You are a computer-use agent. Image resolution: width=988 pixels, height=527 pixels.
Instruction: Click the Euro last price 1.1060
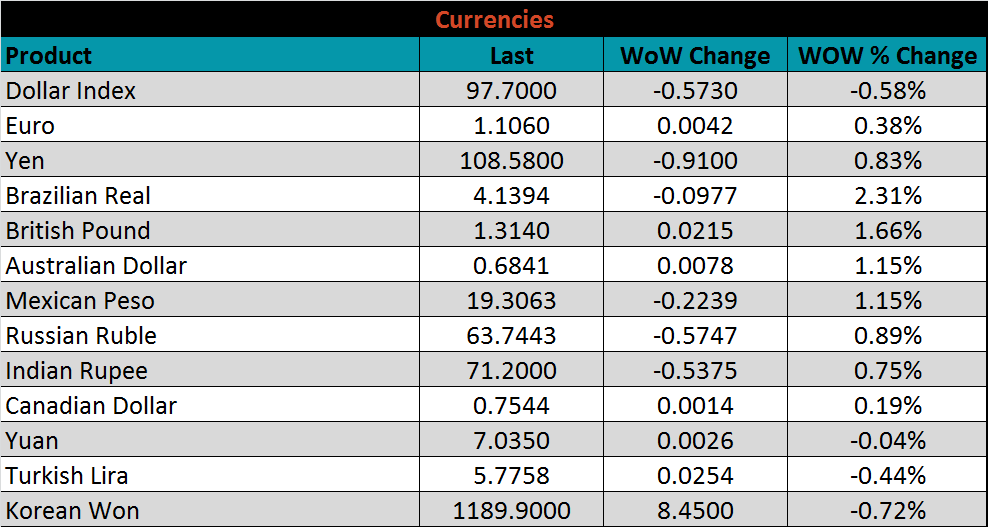point(511,126)
